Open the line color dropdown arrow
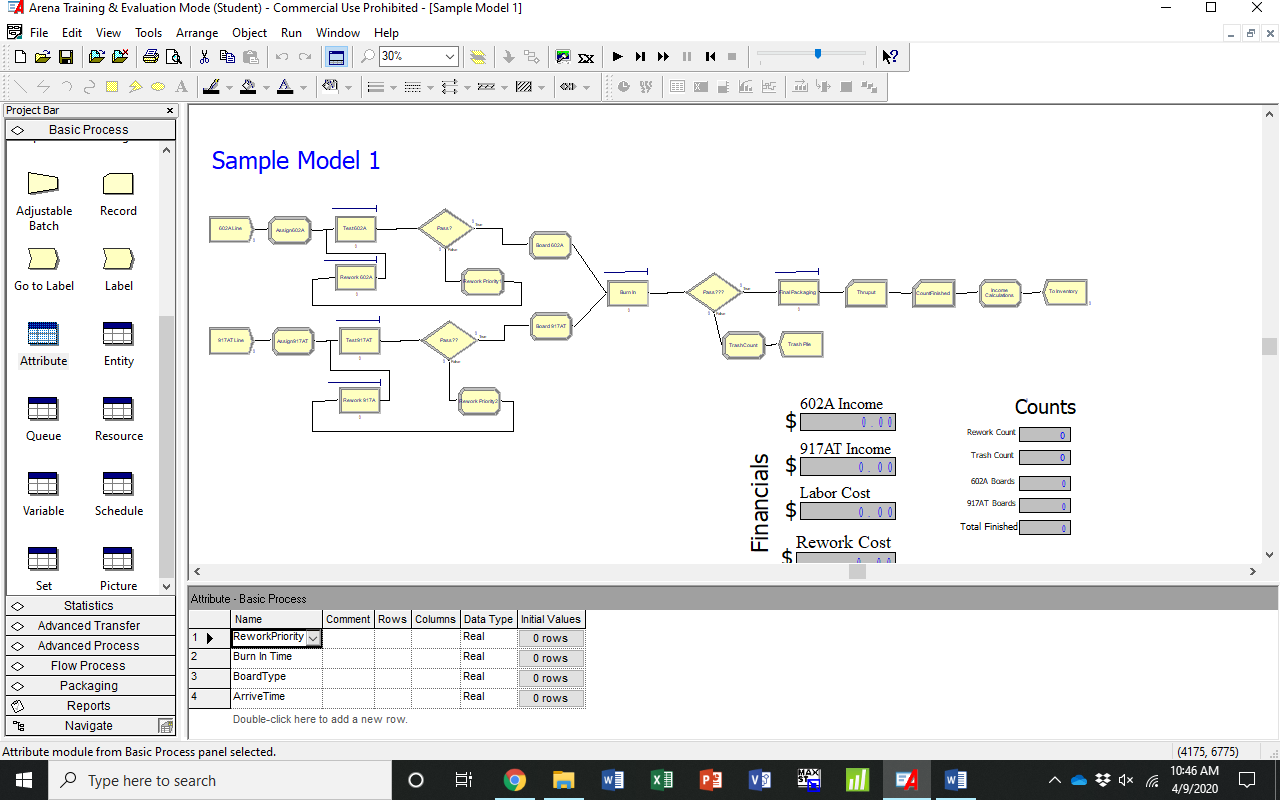Viewport: 1280px width, 800px height. point(230,87)
